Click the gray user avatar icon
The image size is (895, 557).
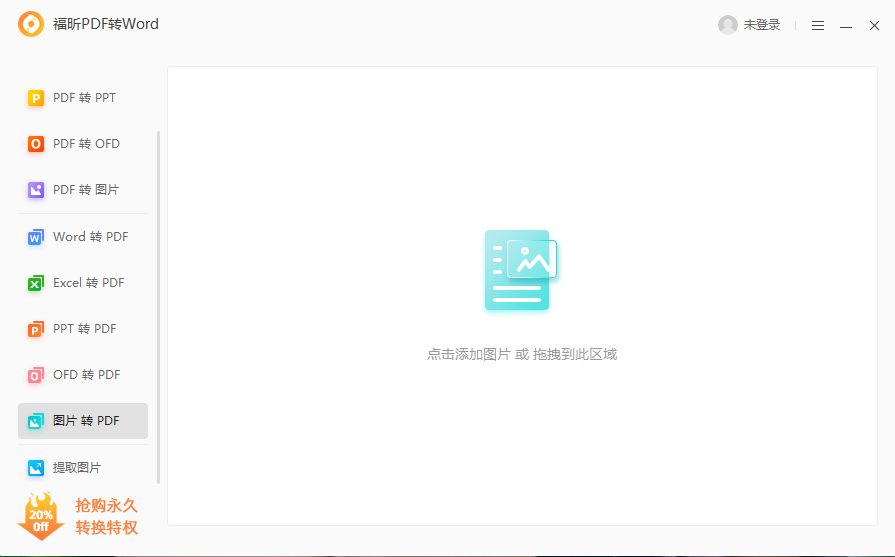click(x=728, y=25)
